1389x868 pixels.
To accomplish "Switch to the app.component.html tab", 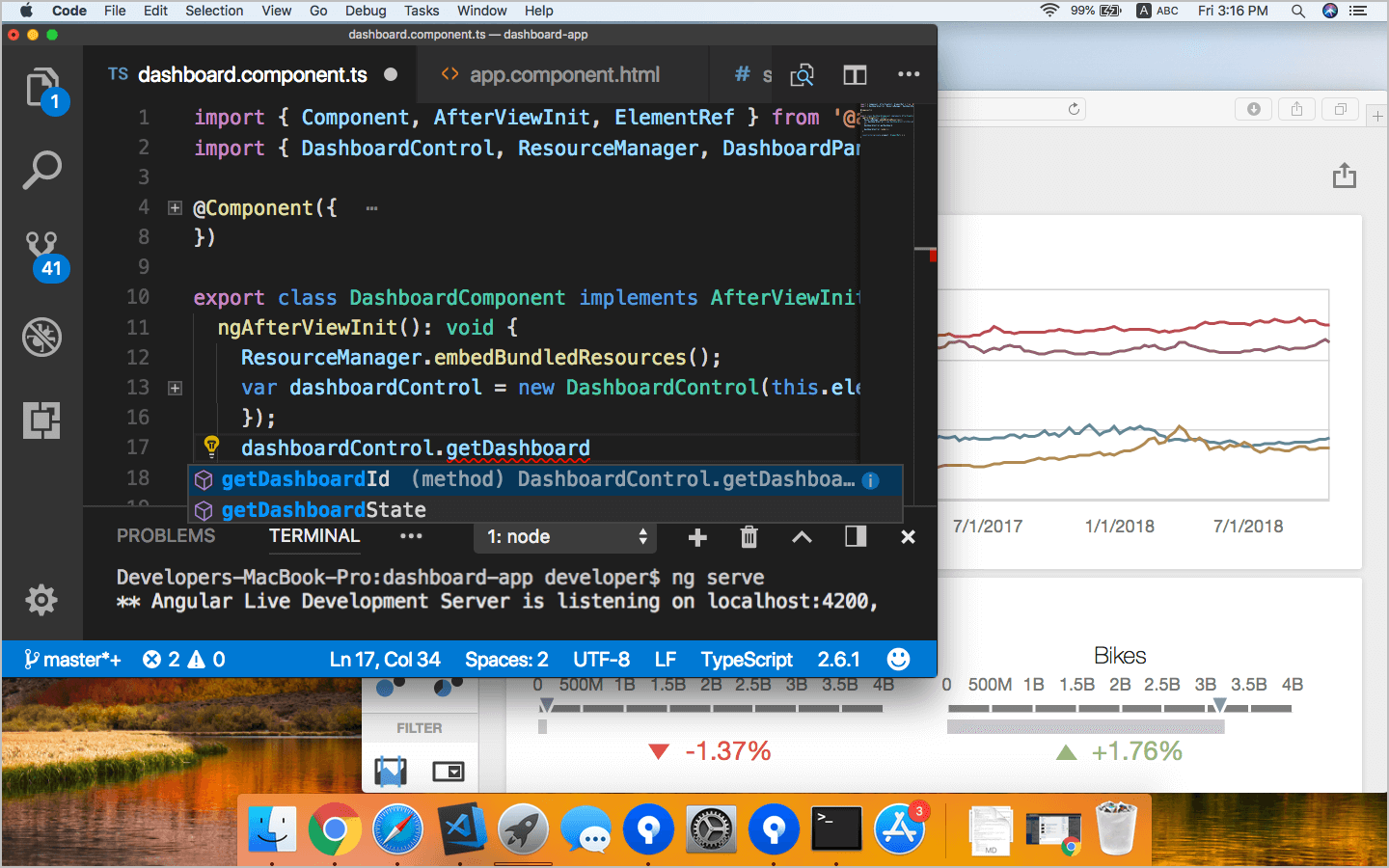I will [x=563, y=75].
